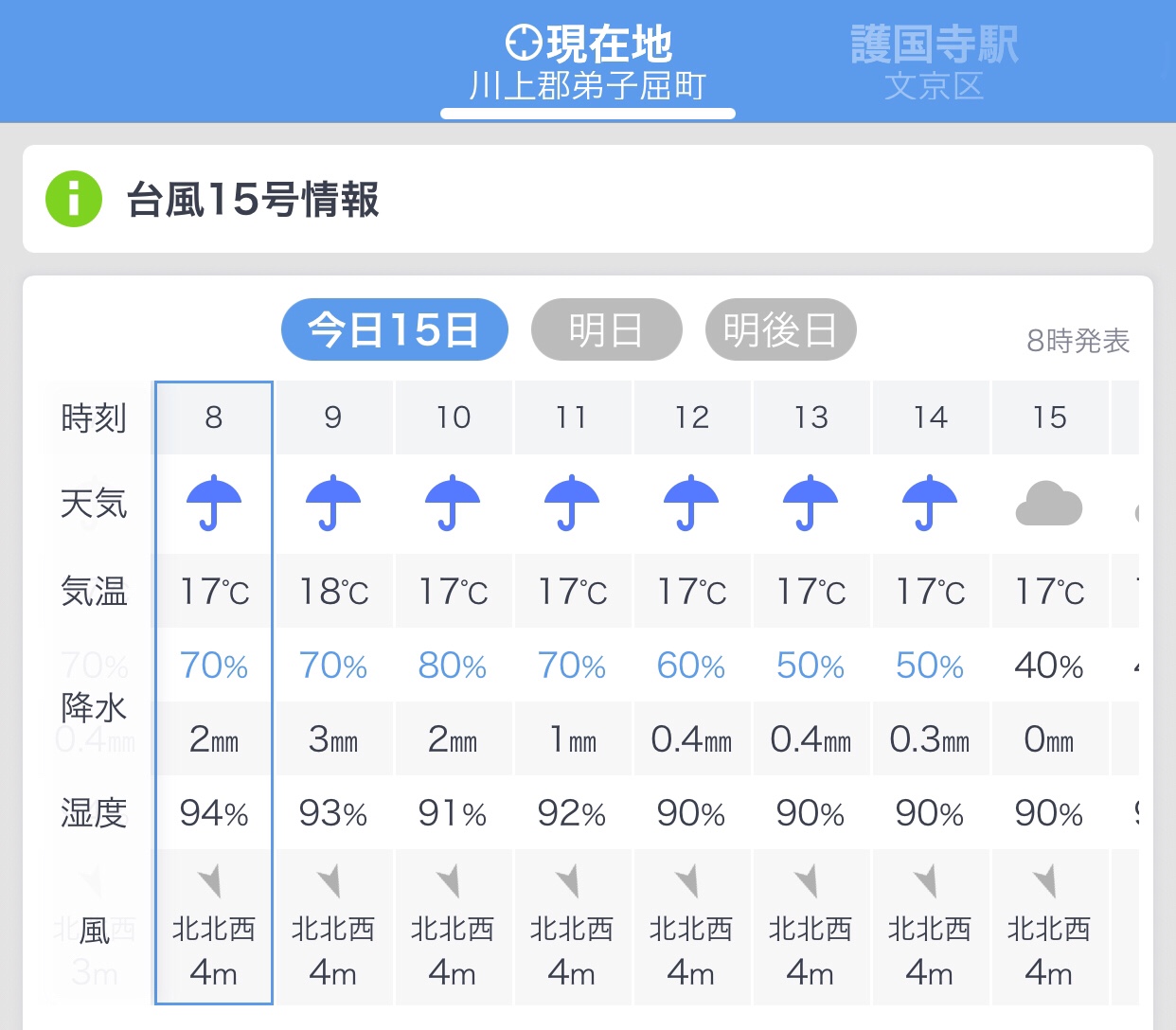Tap the umbrella icon for 8 o'clock
The height and width of the screenshot is (1030, 1176).
click(214, 503)
